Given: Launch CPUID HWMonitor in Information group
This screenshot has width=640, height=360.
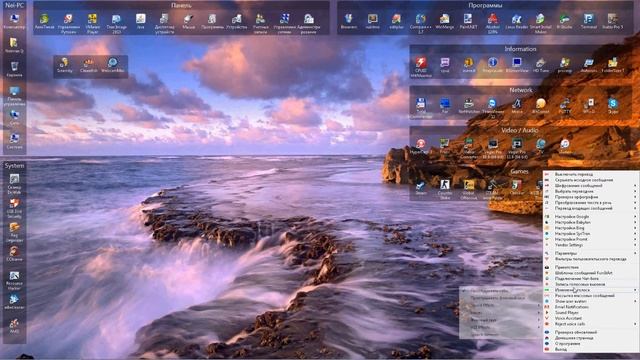Looking at the screenshot, I should pyautogui.click(x=421, y=67).
